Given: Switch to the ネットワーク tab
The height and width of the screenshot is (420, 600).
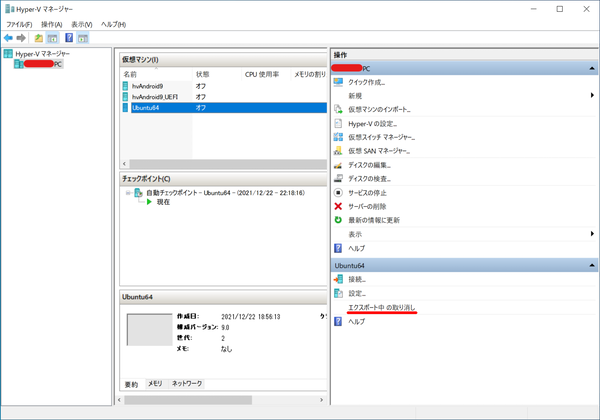Looking at the screenshot, I should pyautogui.click(x=187, y=384).
